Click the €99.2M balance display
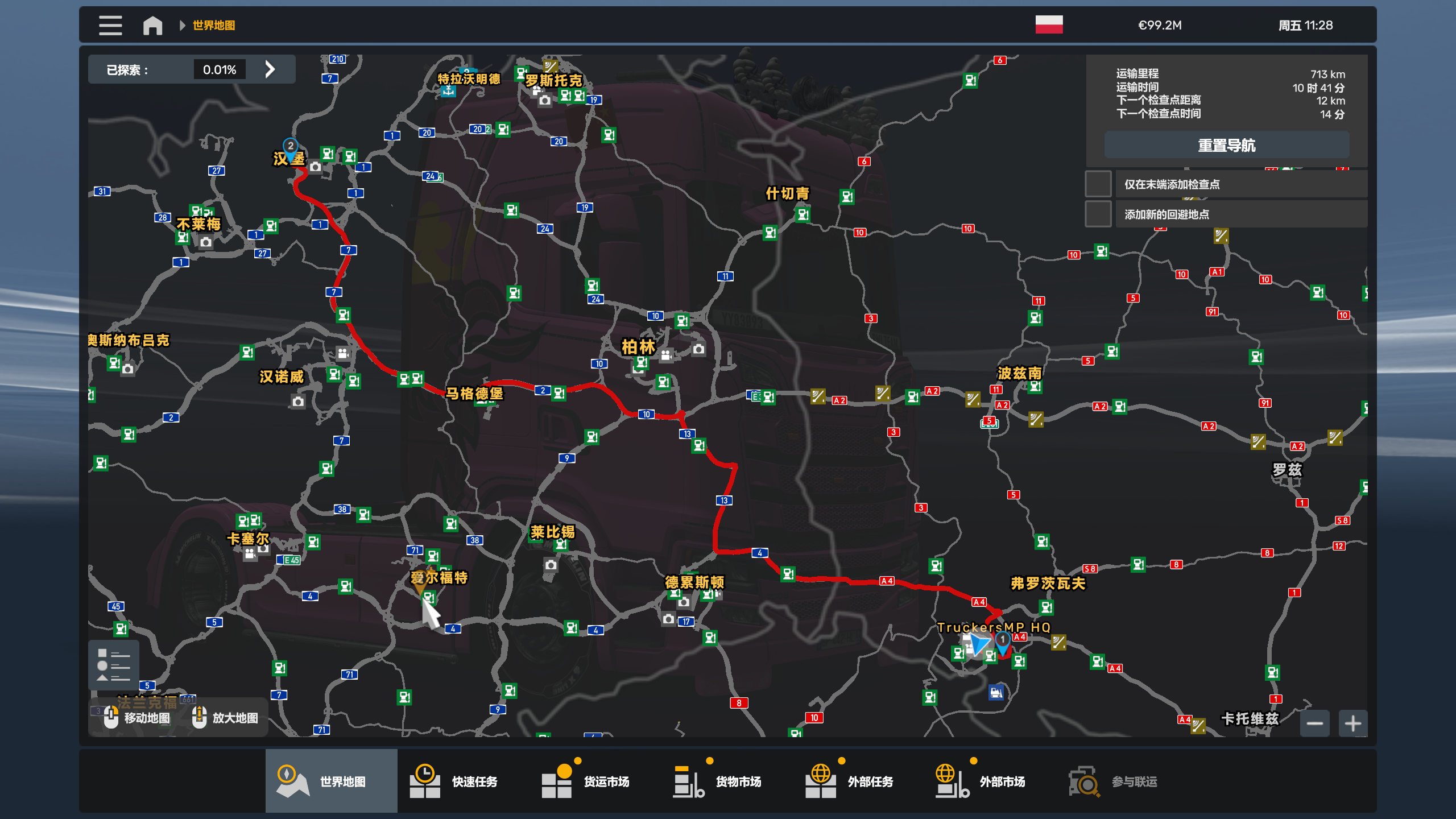1456x819 pixels. coord(1160,25)
